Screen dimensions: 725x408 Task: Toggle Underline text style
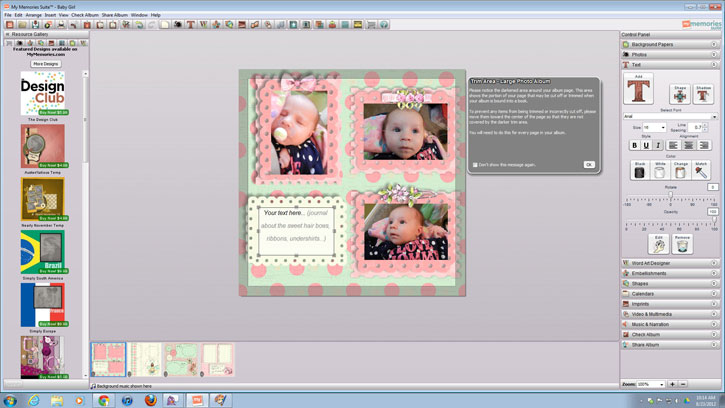pyautogui.click(x=646, y=145)
